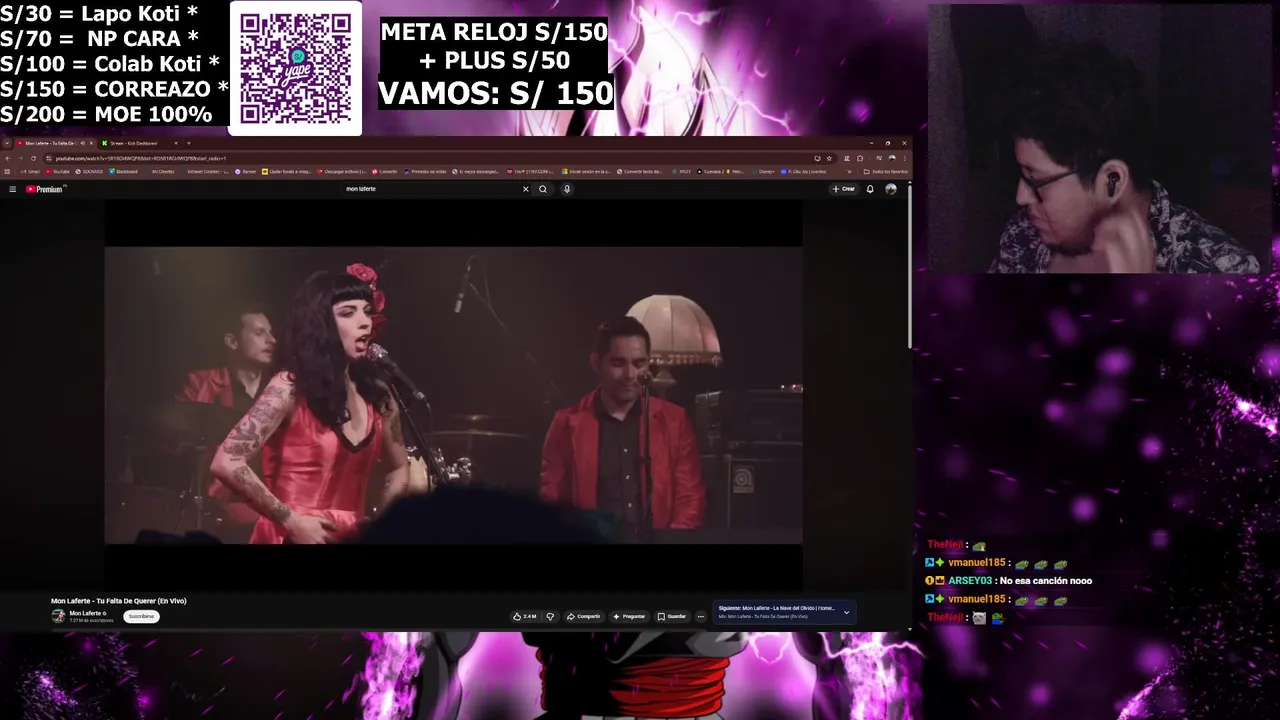Open YouTube account avatar menu

pos(890,189)
